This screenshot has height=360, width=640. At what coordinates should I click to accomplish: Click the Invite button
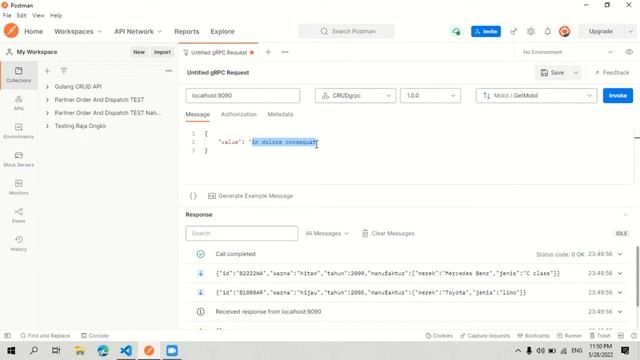(486, 31)
